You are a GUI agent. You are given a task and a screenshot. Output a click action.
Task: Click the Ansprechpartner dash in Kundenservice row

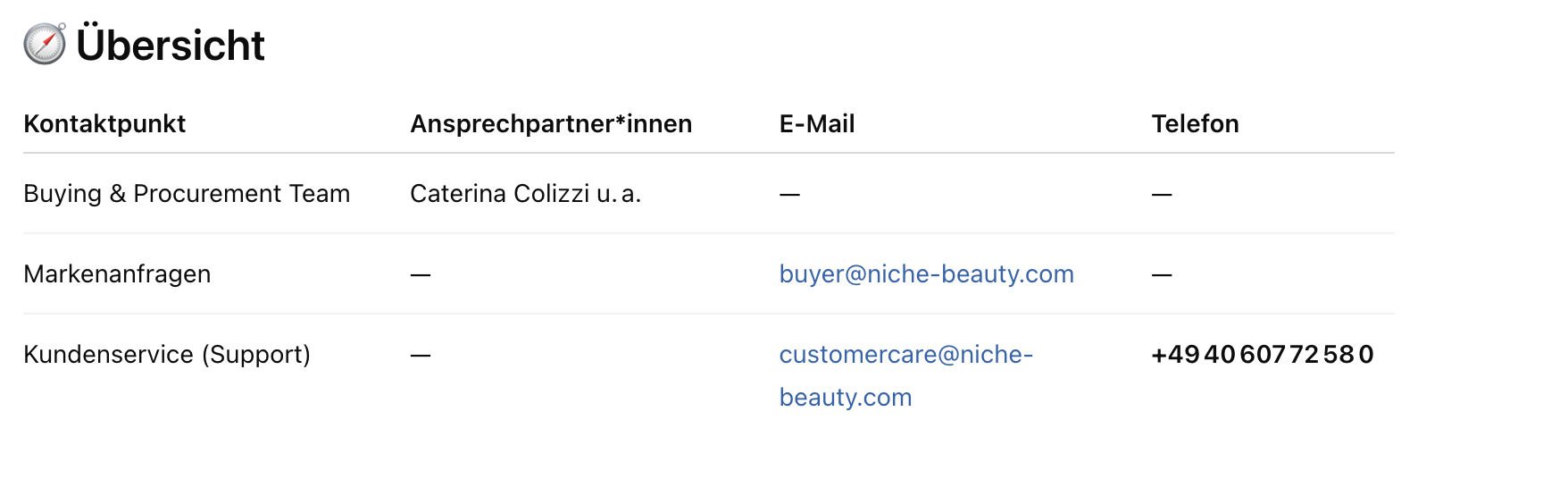[421, 355]
